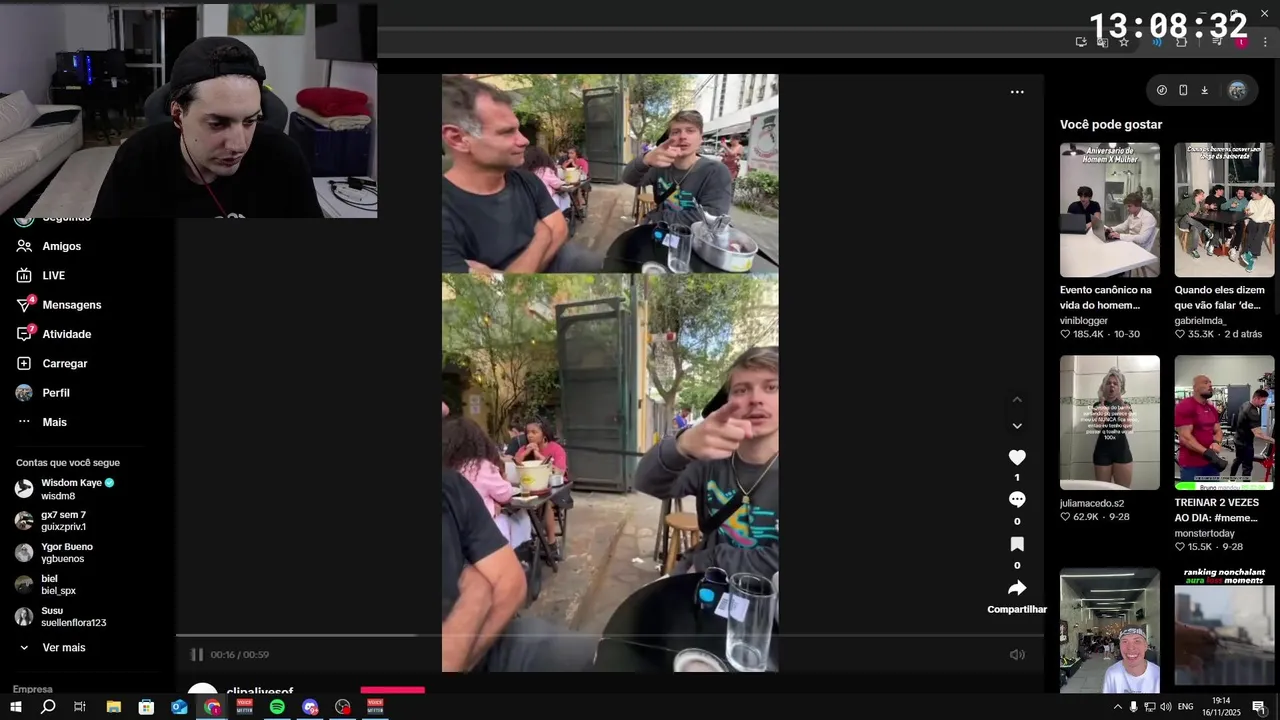Click the clipalivesof uploader name

pos(260,692)
